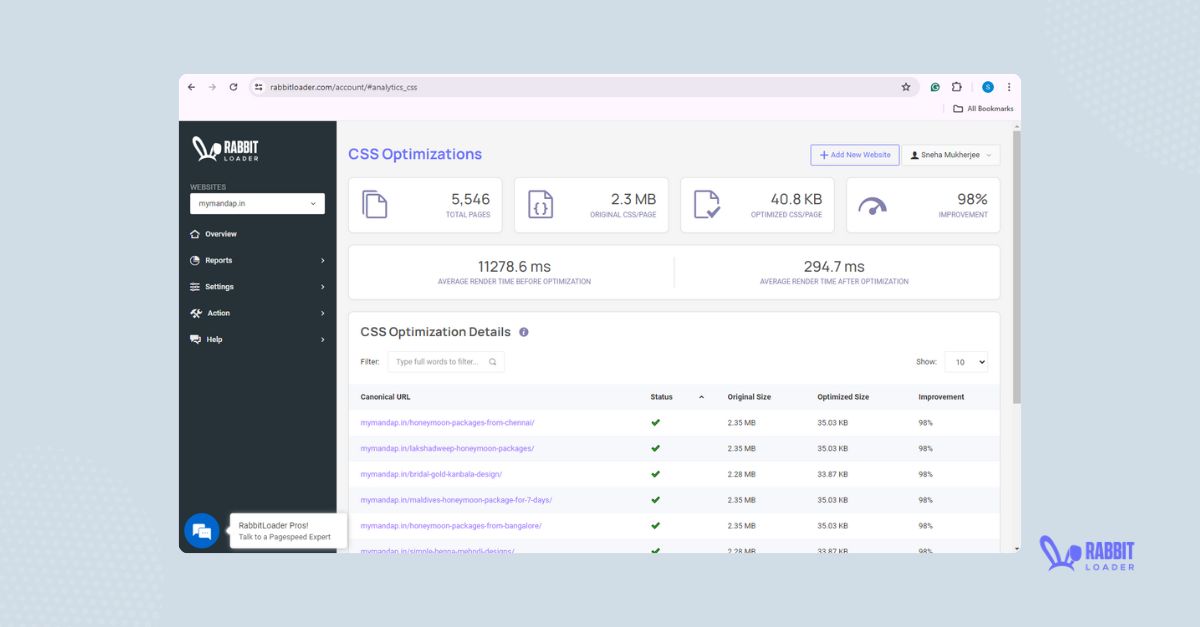Image resolution: width=1200 pixels, height=627 pixels.
Task: Click the bookmark star in the address bar
Action: tap(906, 87)
